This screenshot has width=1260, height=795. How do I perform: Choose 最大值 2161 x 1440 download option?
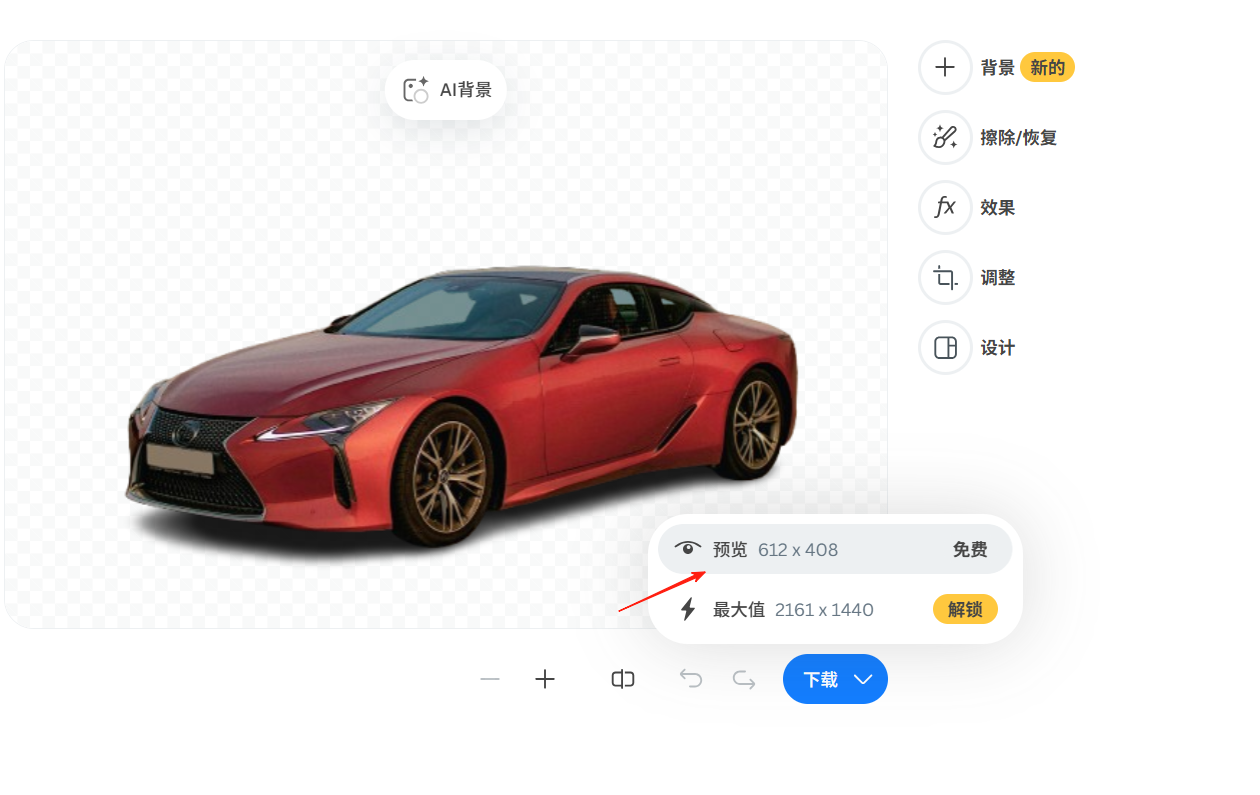pos(835,609)
